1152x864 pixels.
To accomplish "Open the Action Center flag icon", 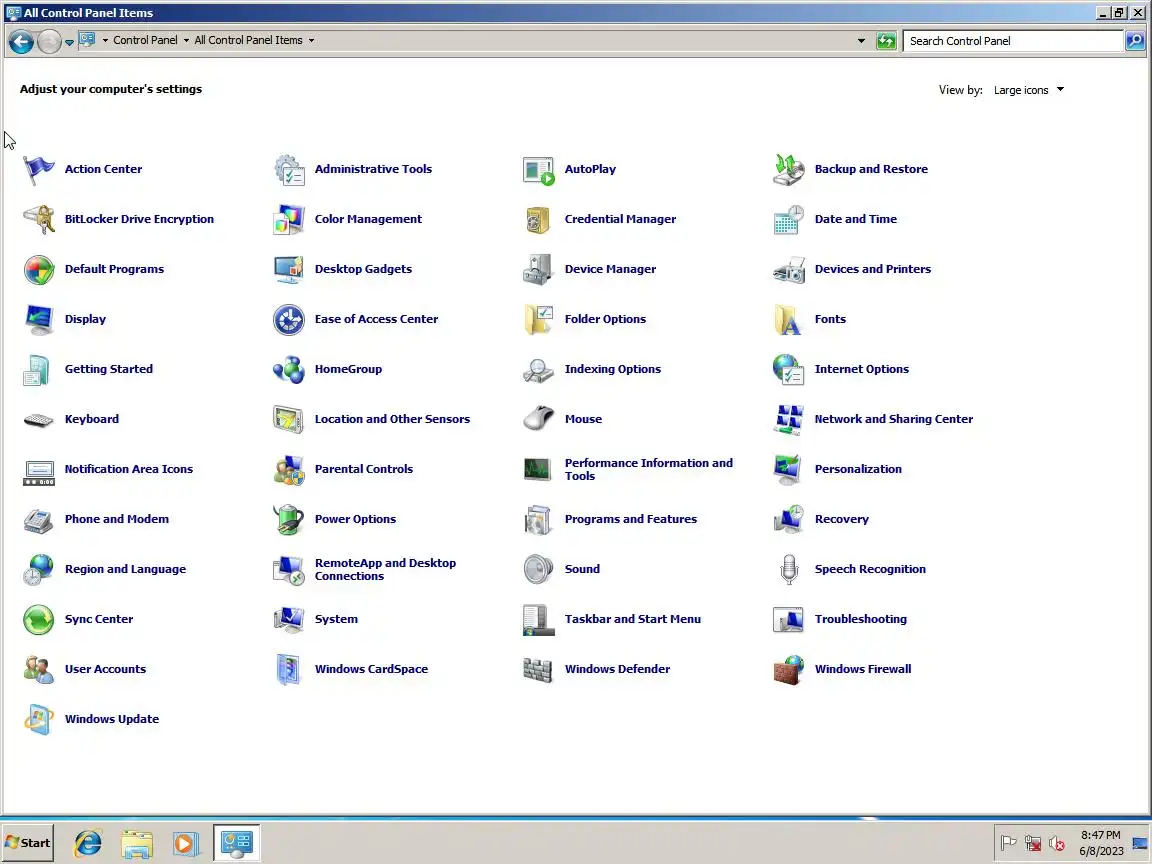I will 38,170.
